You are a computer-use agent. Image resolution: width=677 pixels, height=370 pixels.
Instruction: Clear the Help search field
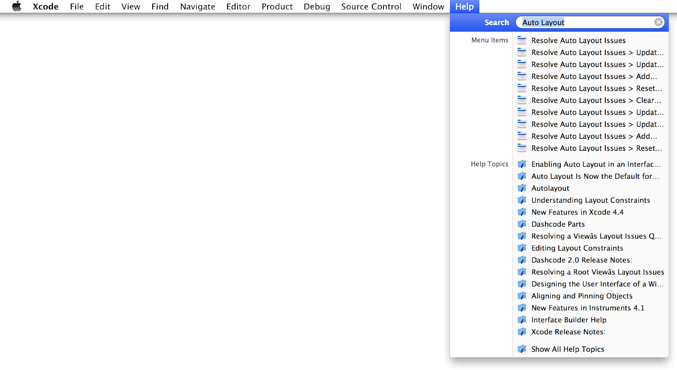pyautogui.click(x=658, y=22)
